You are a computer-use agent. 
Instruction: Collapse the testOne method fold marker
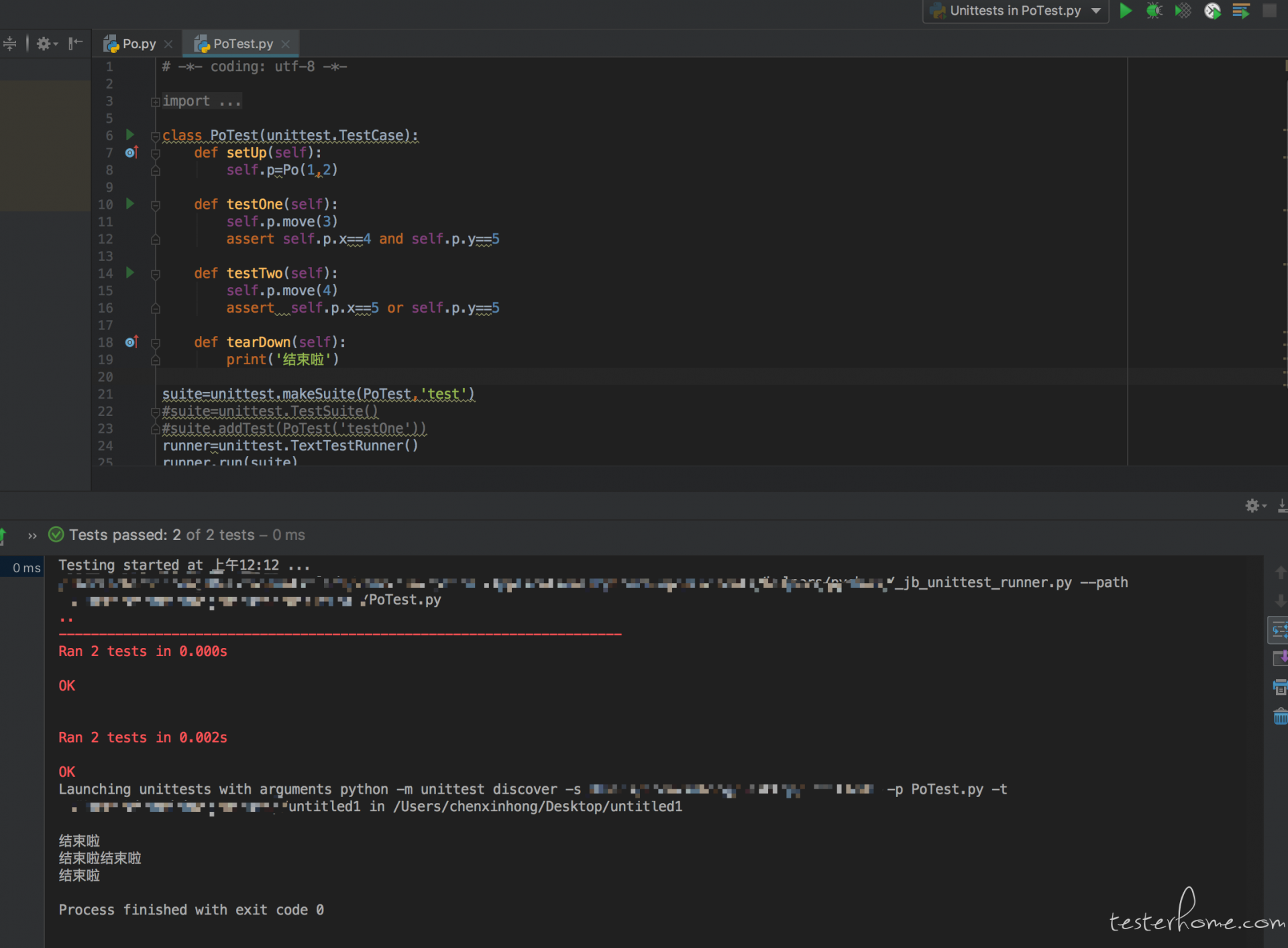pyautogui.click(x=155, y=205)
